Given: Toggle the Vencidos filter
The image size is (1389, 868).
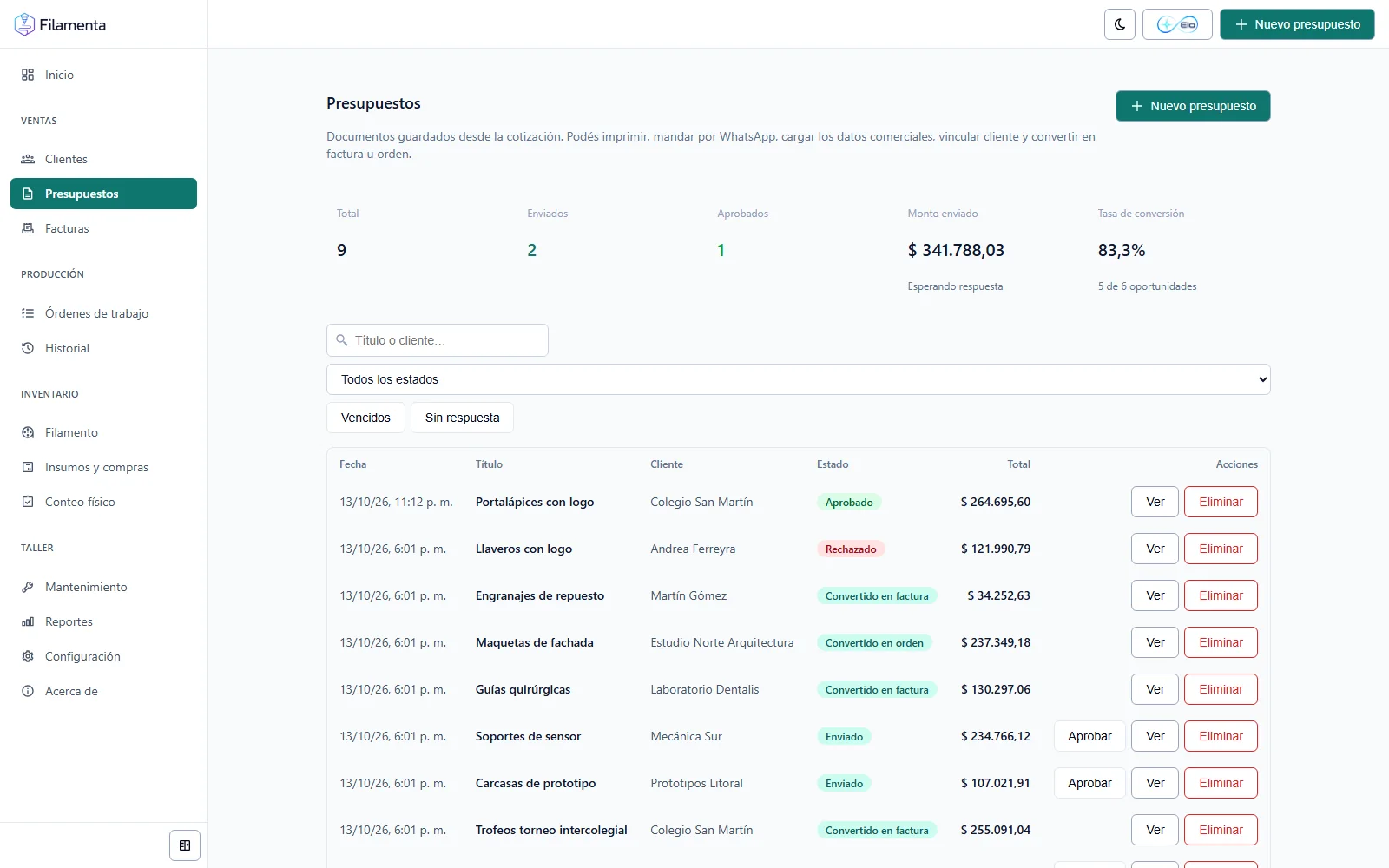Looking at the screenshot, I should (x=365, y=418).
